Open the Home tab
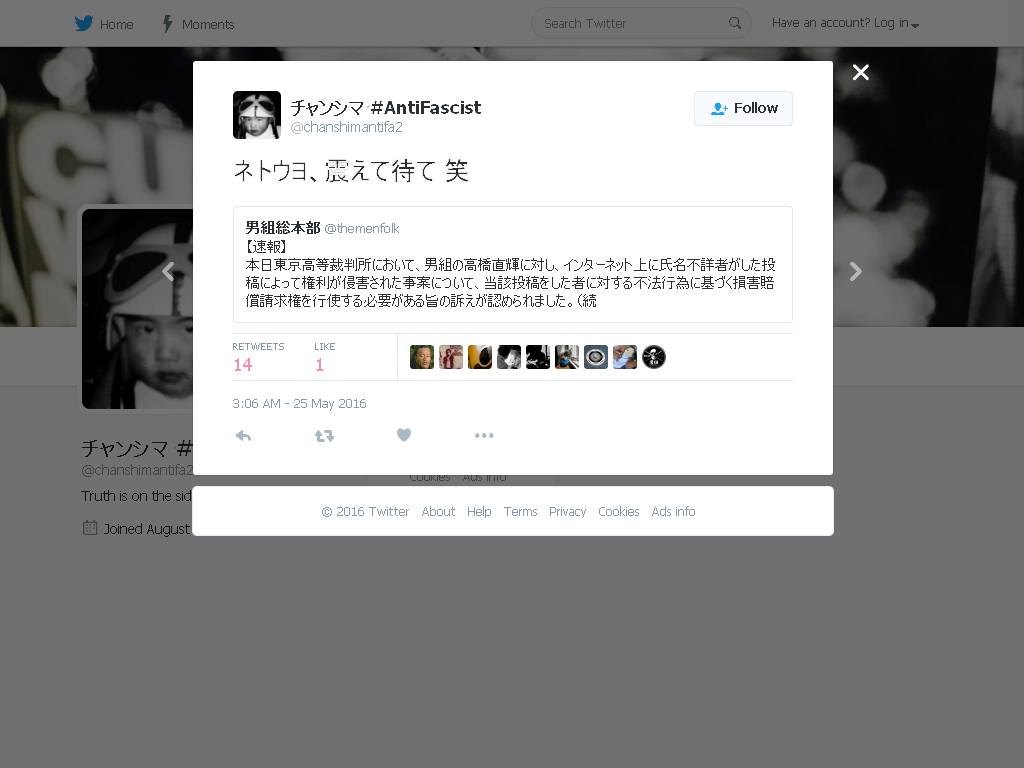The image size is (1024, 768). coord(116,24)
